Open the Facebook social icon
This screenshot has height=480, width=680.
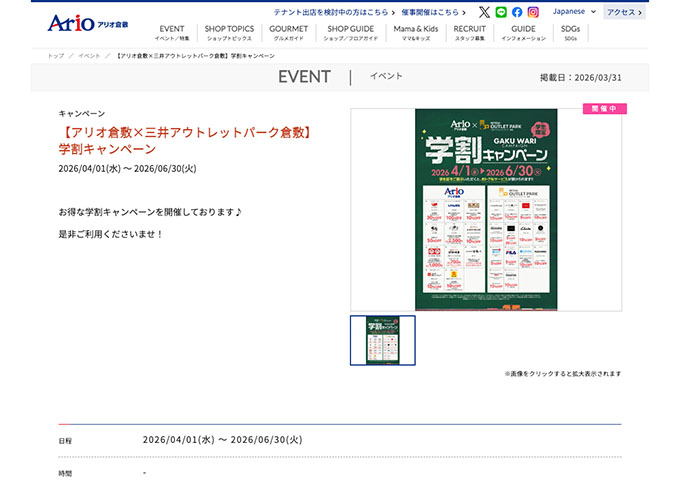click(517, 12)
